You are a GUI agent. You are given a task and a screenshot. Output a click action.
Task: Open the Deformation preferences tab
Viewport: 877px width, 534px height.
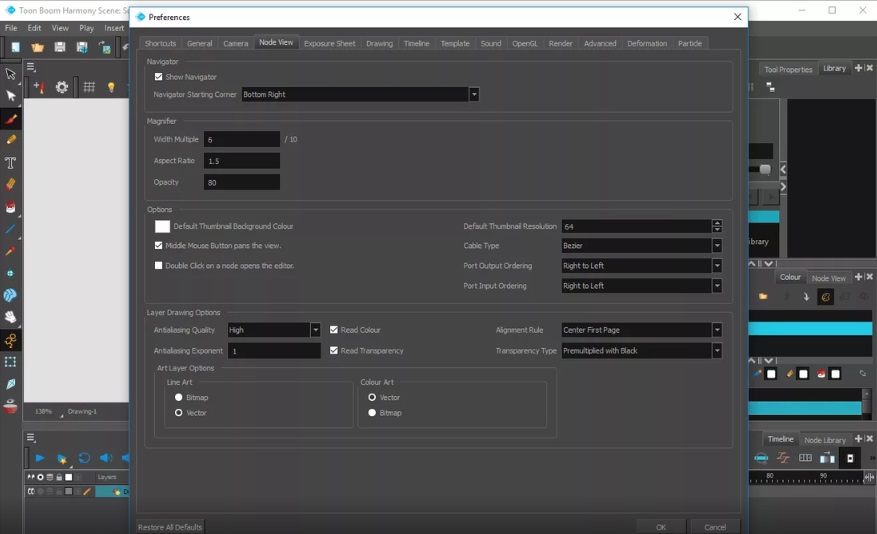click(647, 44)
